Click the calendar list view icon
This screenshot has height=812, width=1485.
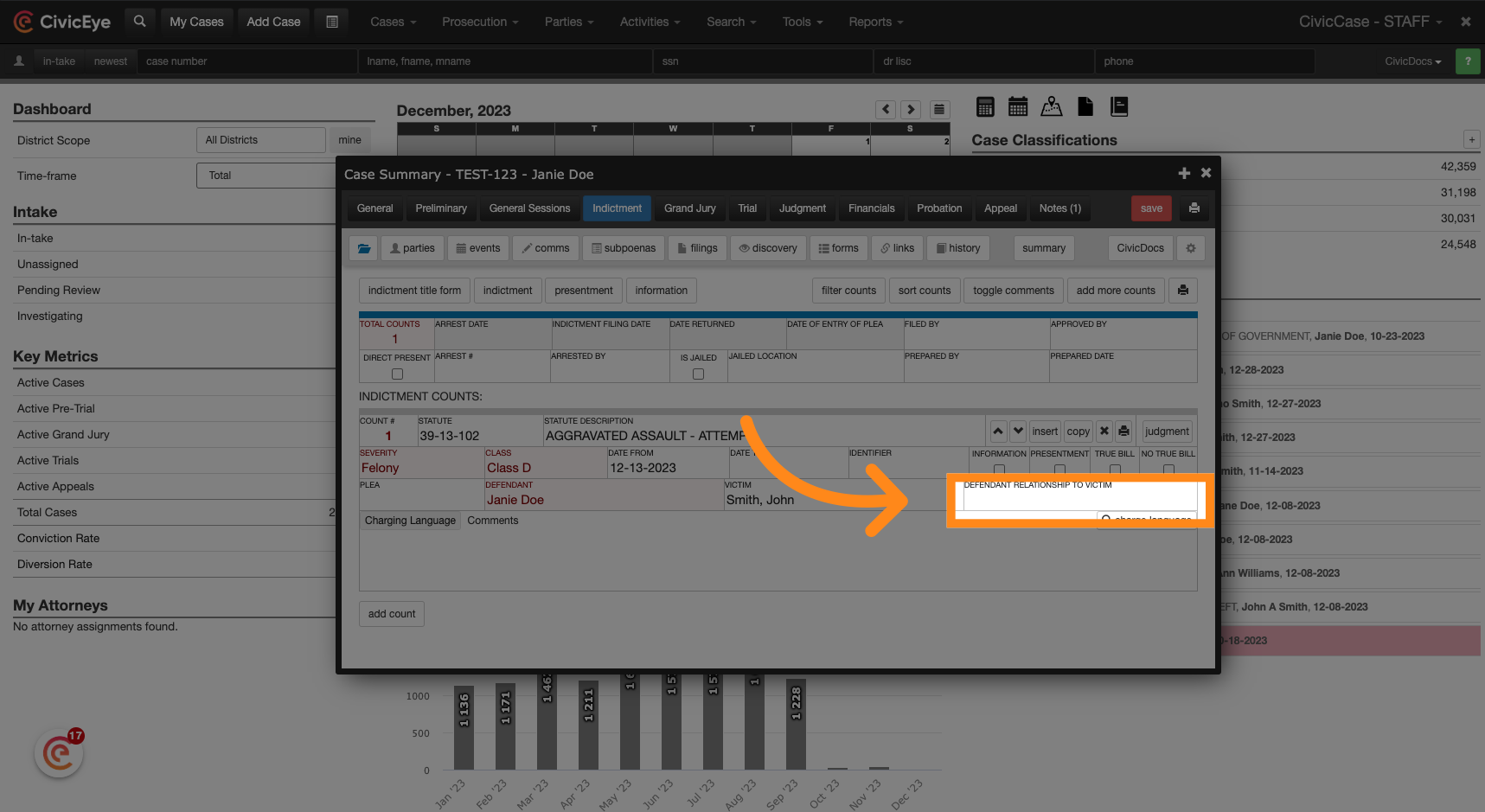939,109
